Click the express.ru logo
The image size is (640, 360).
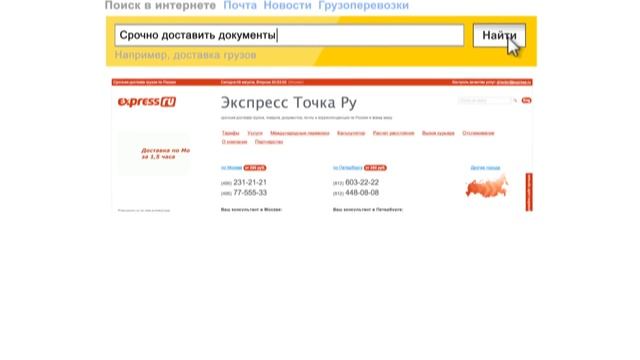[147, 102]
